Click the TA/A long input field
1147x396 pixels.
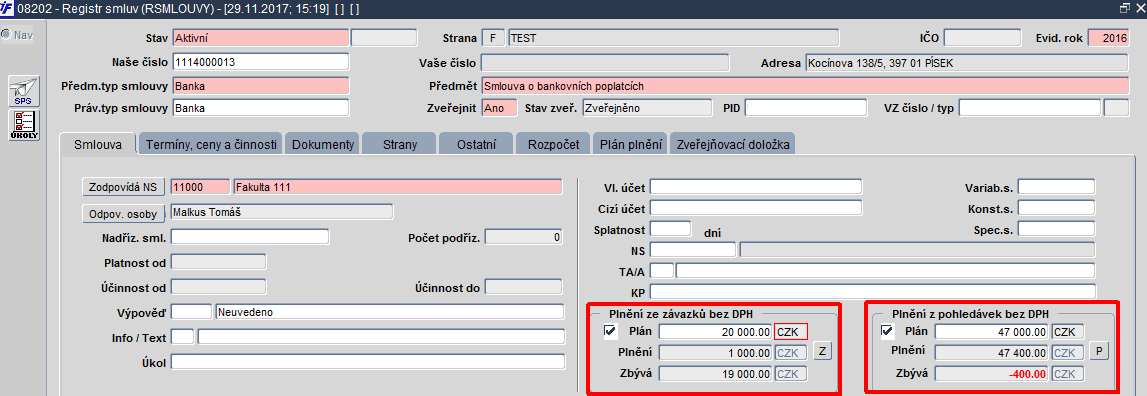pos(885,271)
